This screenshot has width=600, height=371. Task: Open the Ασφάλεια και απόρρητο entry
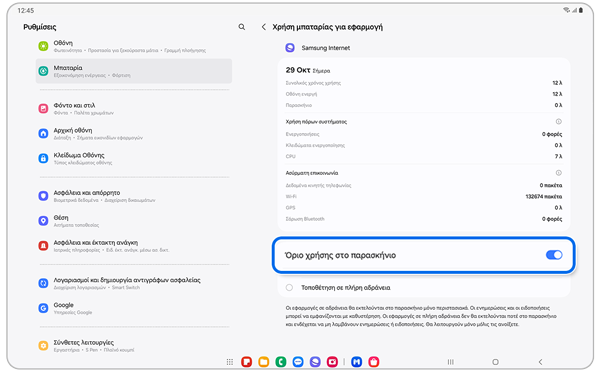pyautogui.click(x=134, y=196)
